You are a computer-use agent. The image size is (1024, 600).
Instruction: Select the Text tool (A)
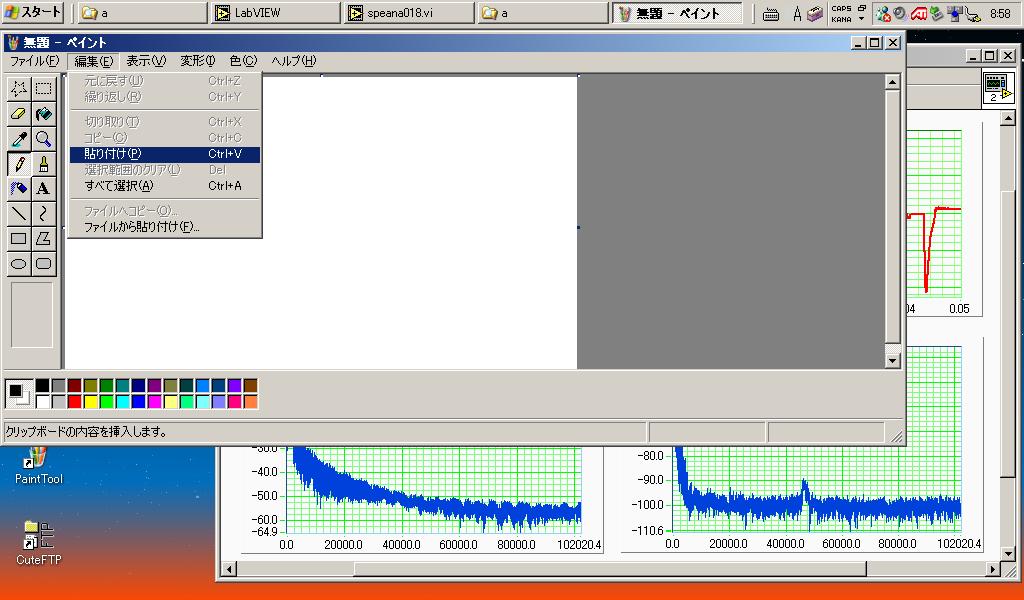(x=43, y=189)
